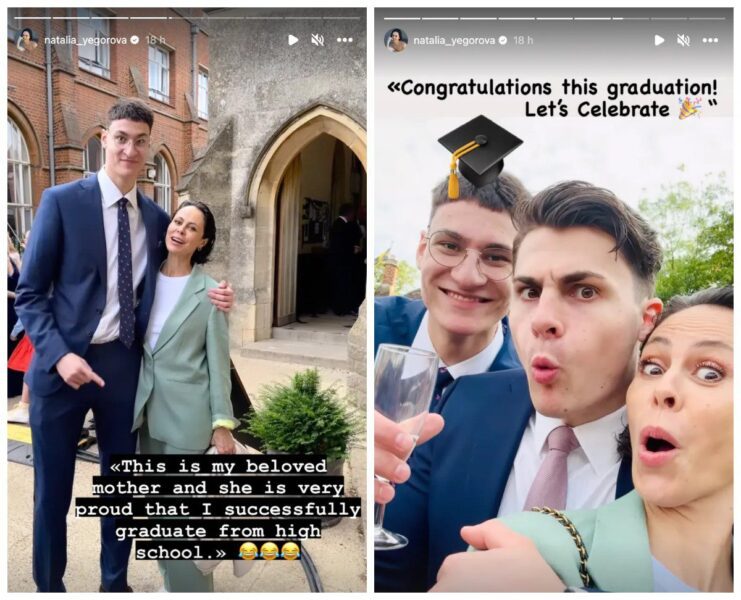Tap the laughing emojis in the left caption
Image resolution: width=741 pixels, height=600 pixels.
click(269, 550)
